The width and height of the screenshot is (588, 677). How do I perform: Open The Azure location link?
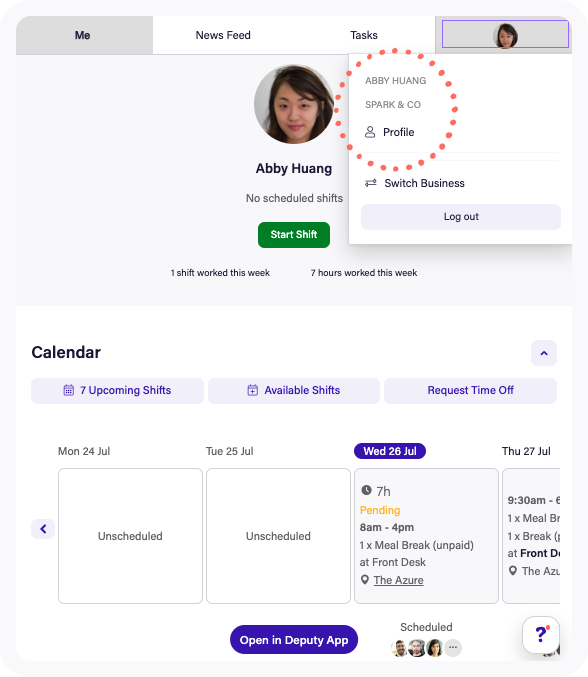point(398,580)
